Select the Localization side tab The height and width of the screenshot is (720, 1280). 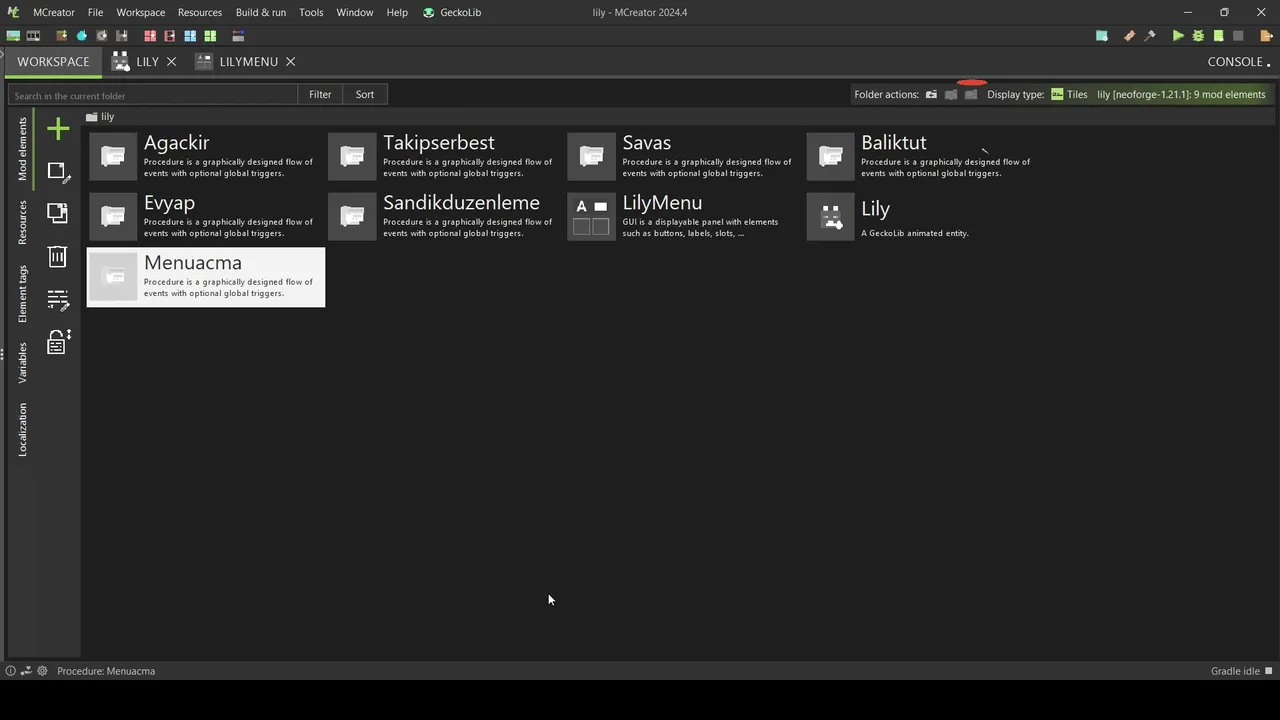pyautogui.click(x=22, y=430)
